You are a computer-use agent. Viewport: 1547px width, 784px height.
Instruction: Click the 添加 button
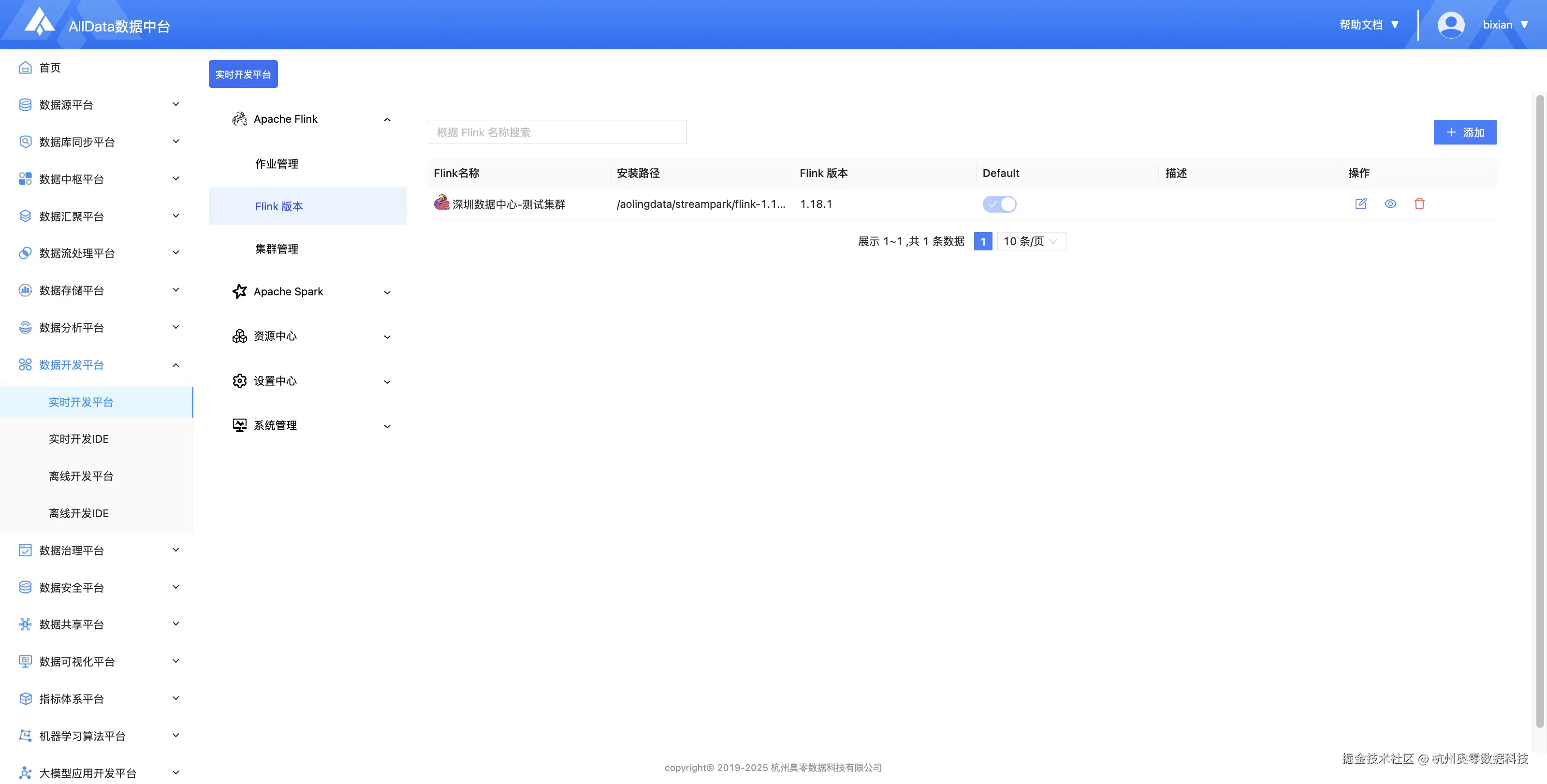click(x=1465, y=132)
